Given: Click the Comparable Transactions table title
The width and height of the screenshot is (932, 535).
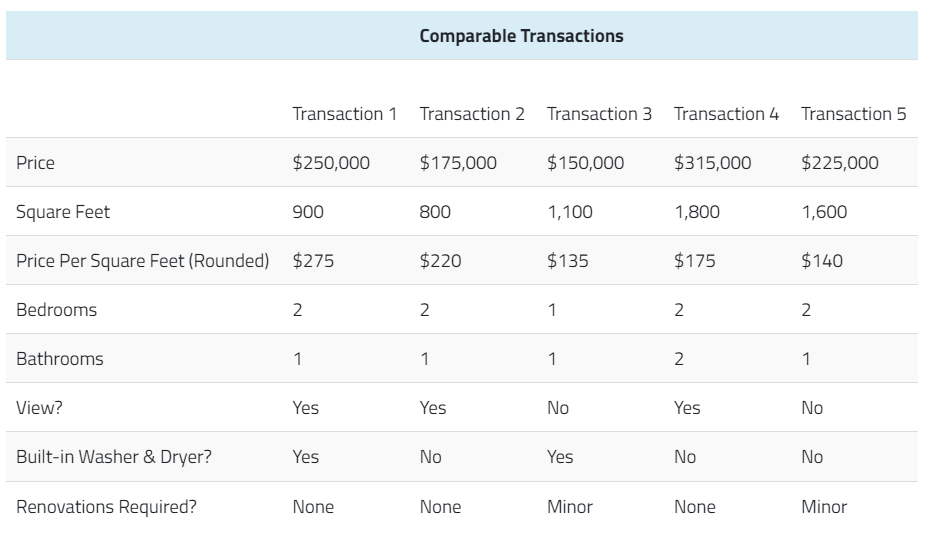Looking at the screenshot, I should (x=521, y=36).
